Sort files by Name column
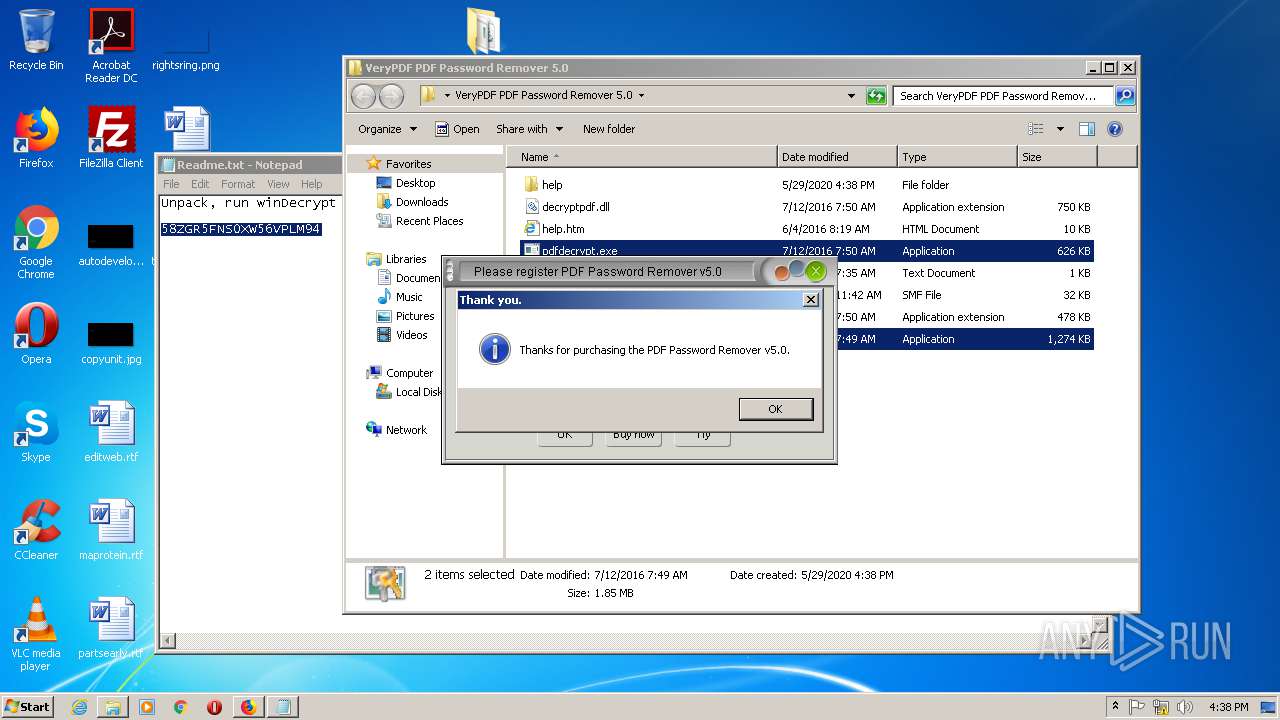The height and width of the screenshot is (720, 1280). click(x=642, y=157)
